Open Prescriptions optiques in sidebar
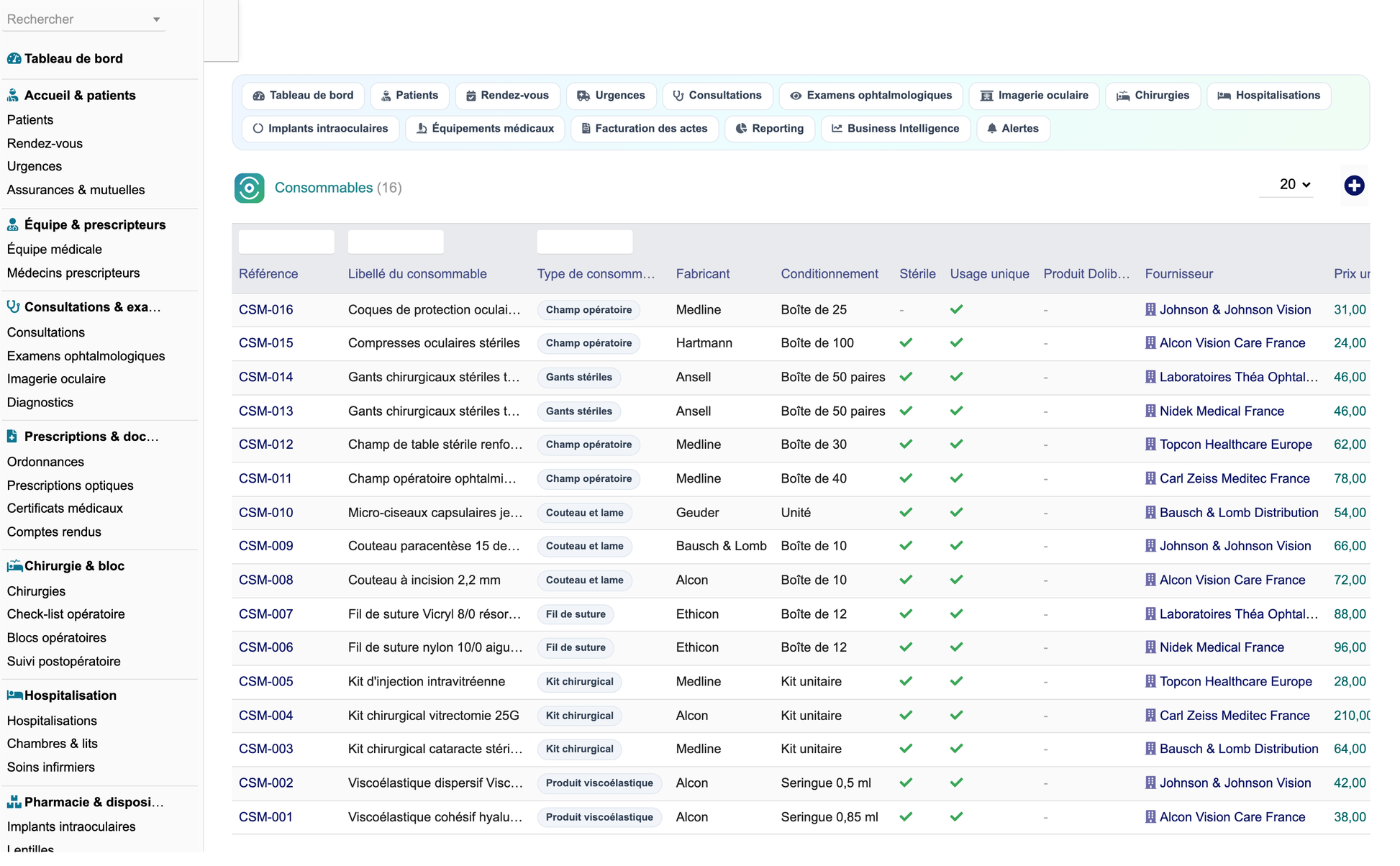 (70, 486)
